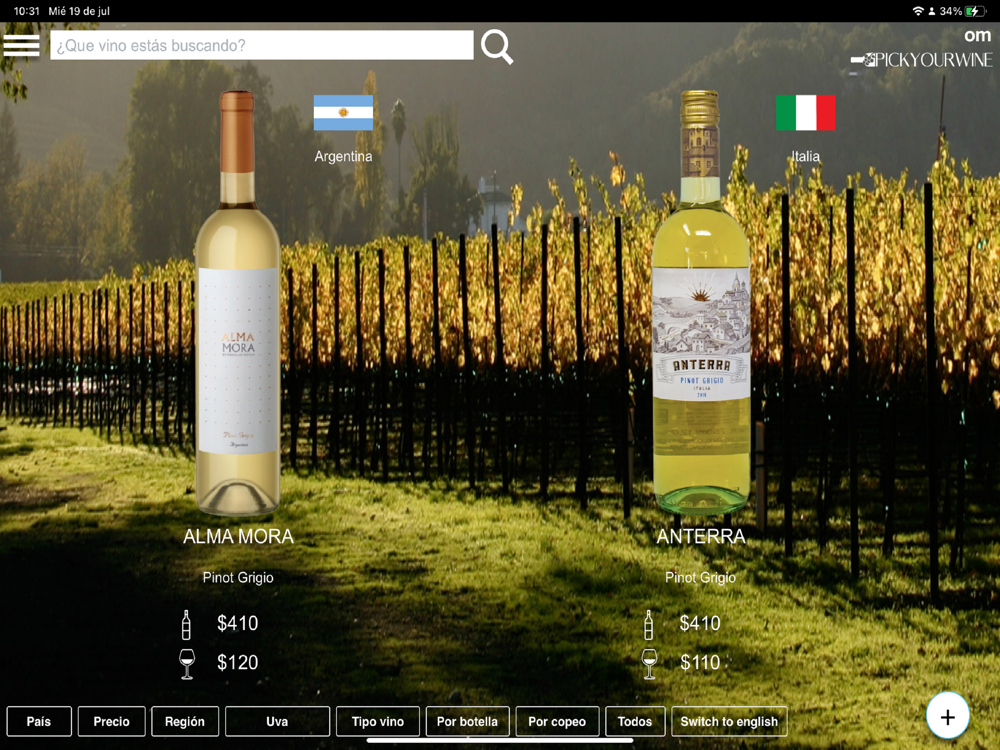This screenshot has height=750, width=1000.
Task: Click the ANTERRA wine name
Action: click(x=701, y=536)
